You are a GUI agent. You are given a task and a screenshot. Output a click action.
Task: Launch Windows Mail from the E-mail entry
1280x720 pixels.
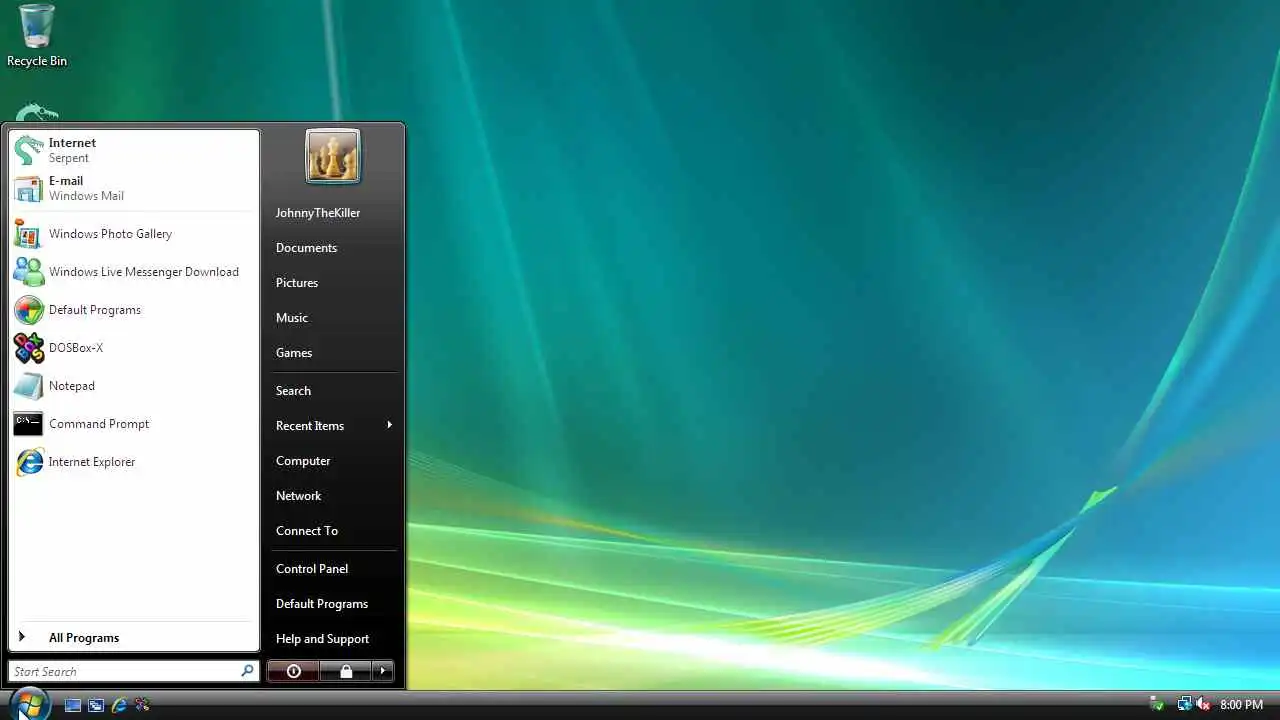[134, 188]
